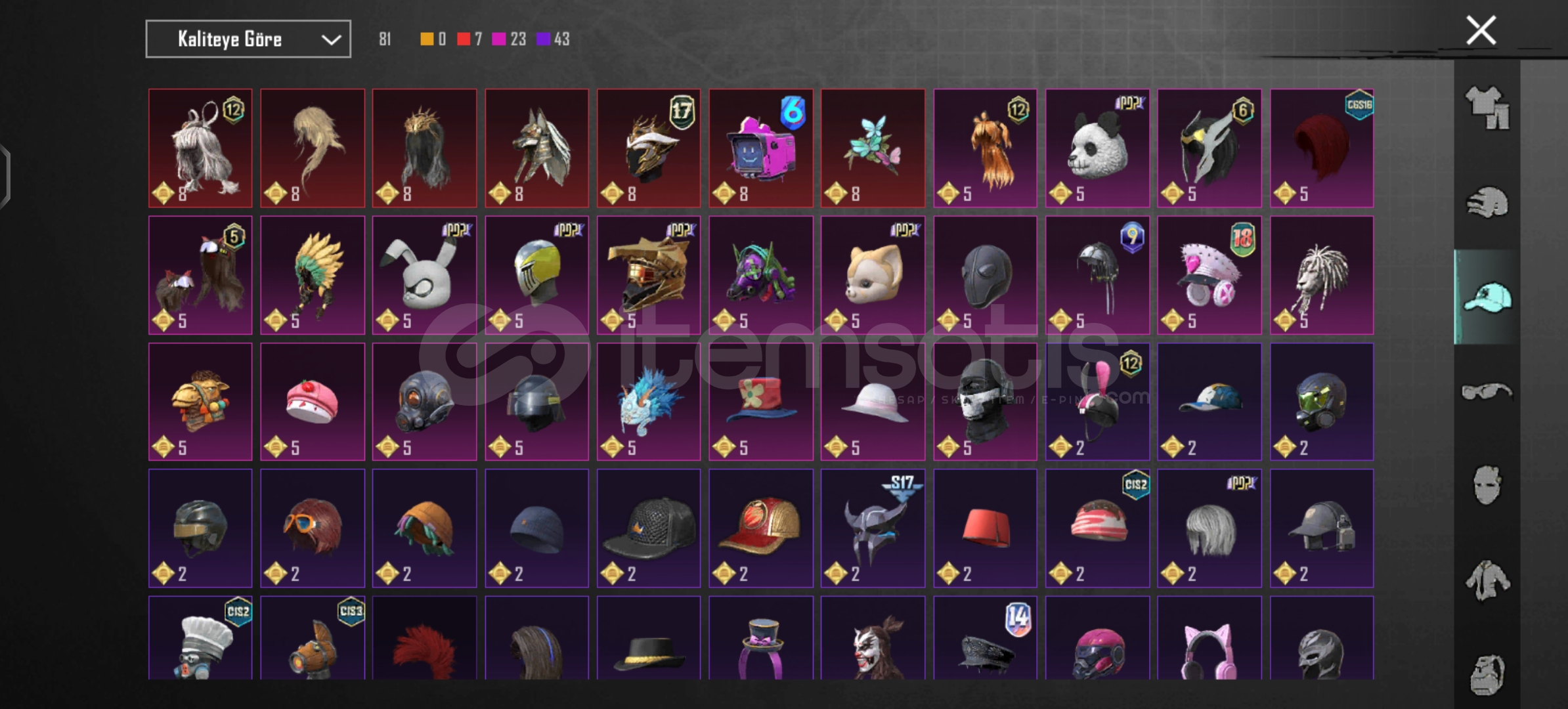Select the pink cat ear headphones

coord(1209,637)
